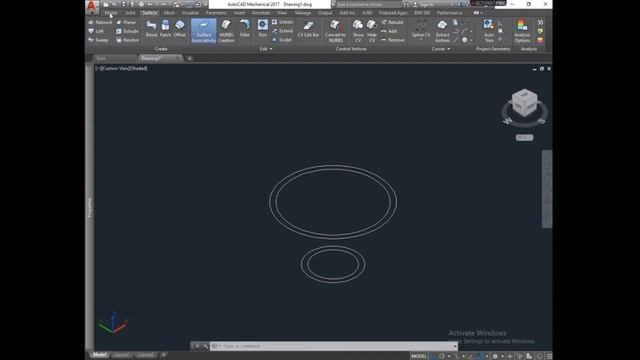
Task: Switch to the Layout1 tab
Action: (x=121, y=355)
